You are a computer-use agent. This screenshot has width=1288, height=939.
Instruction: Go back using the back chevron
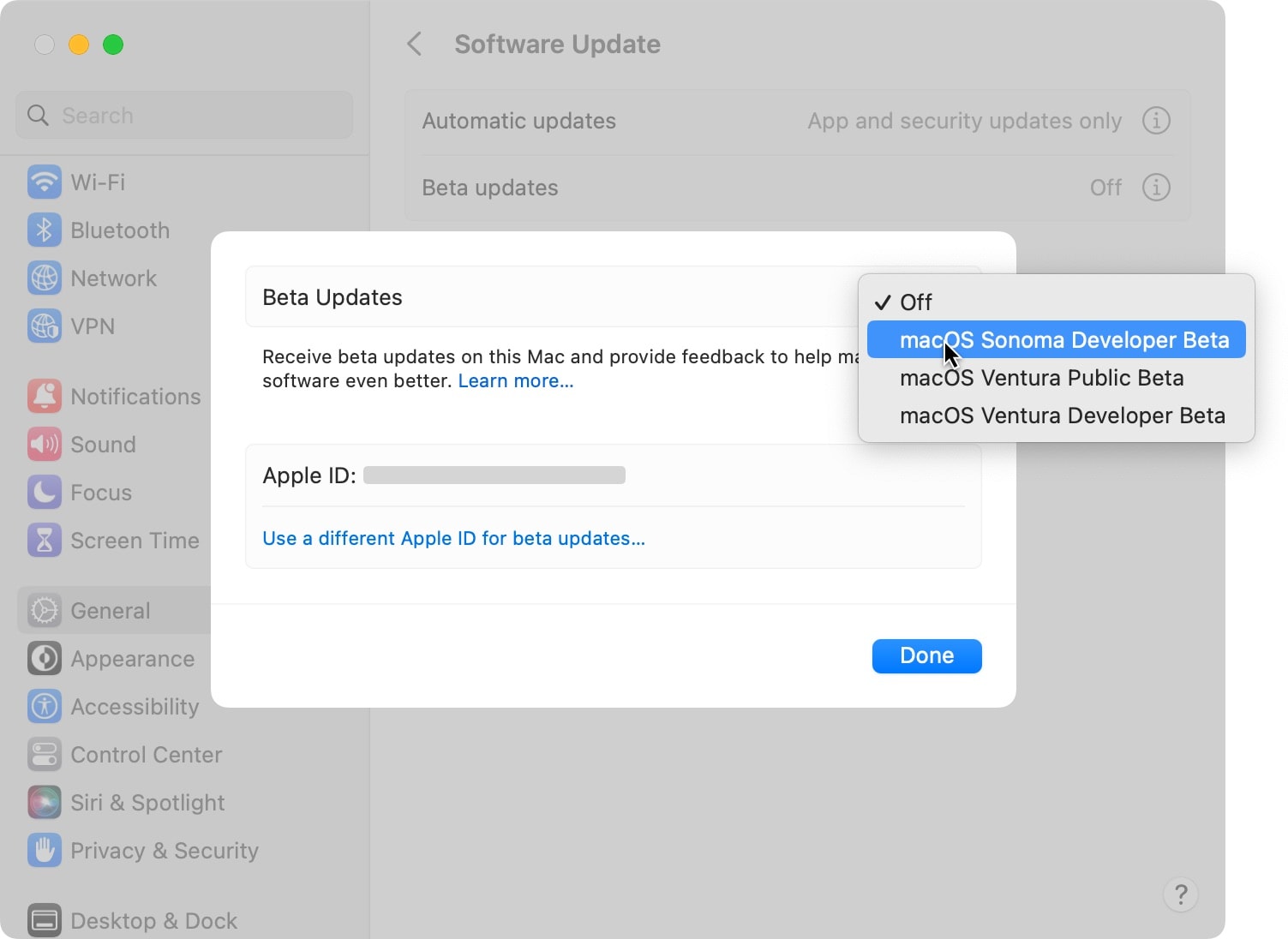[415, 45]
